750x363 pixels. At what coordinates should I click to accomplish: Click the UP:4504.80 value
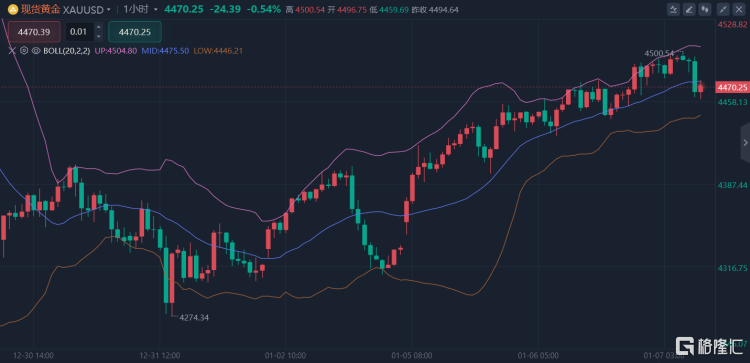coord(116,51)
